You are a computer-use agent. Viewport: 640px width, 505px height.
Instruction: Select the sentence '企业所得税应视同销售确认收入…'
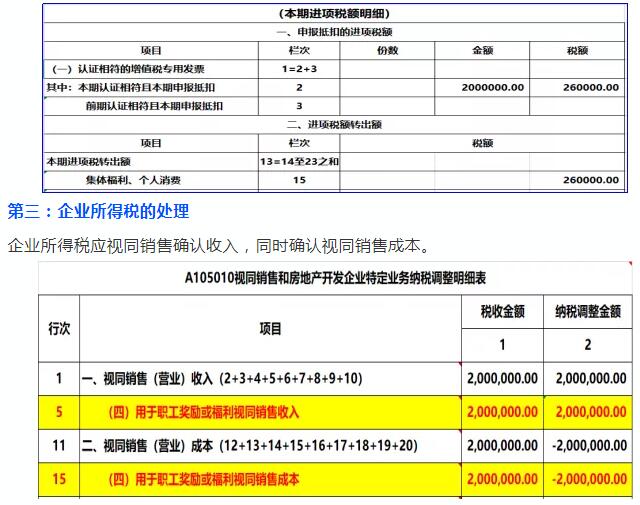coord(219,246)
